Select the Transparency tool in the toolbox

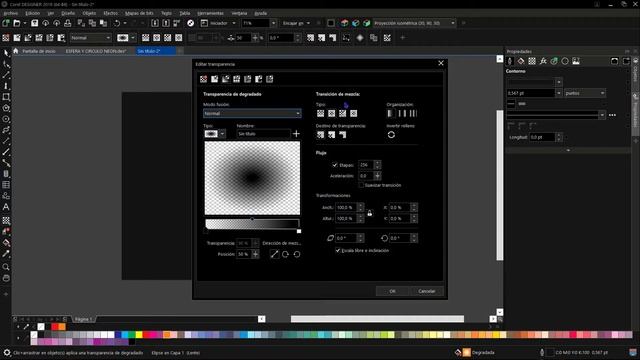pos(6,221)
